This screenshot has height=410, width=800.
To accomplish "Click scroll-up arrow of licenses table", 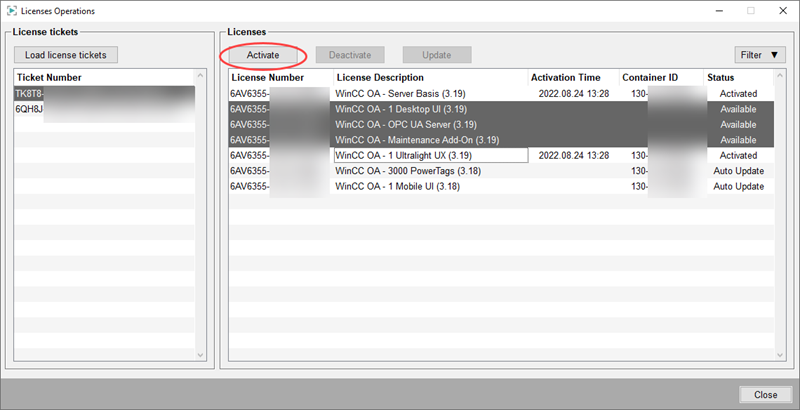I will tap(780, 75).
